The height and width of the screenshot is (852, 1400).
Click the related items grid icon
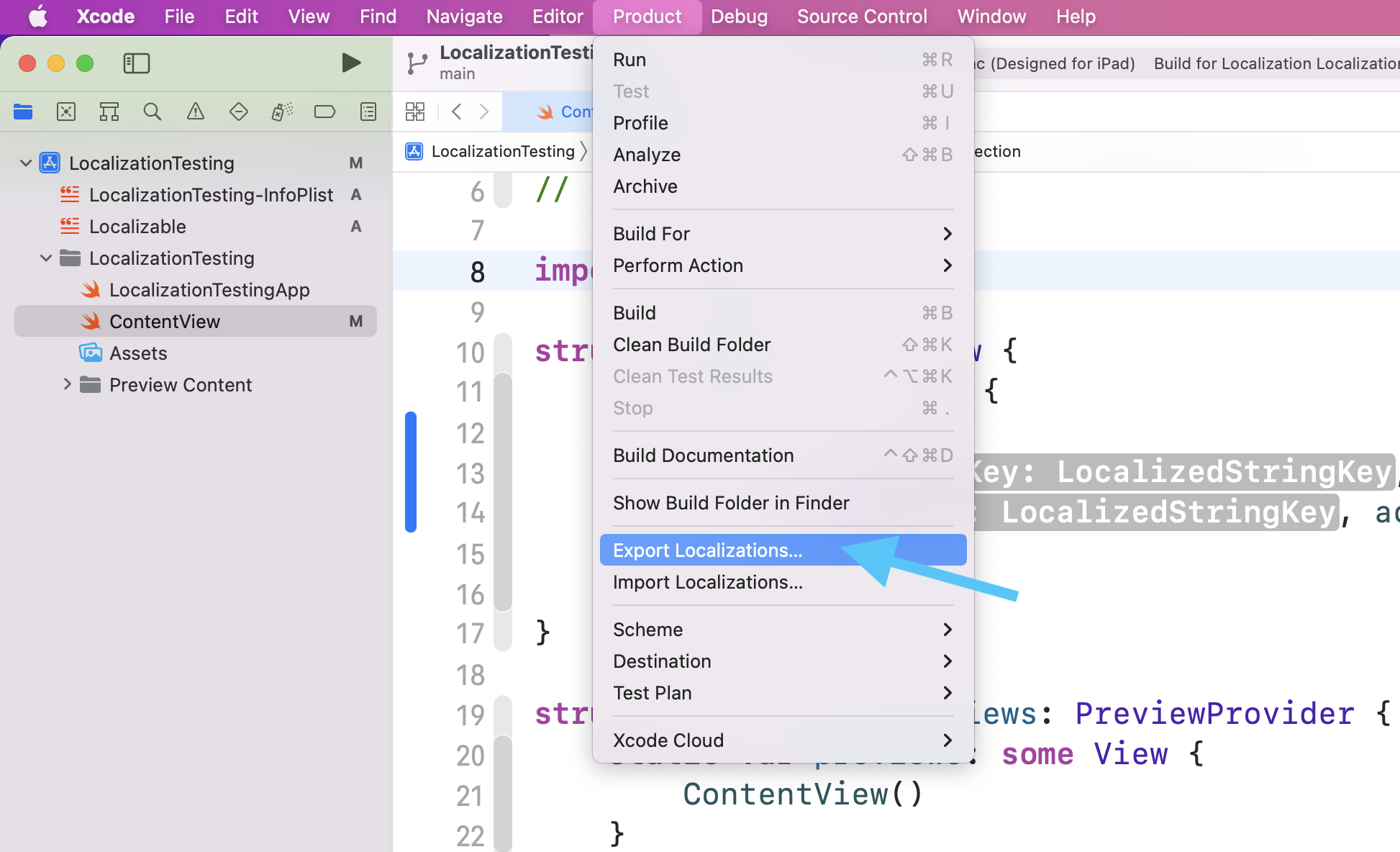[415, 112]
